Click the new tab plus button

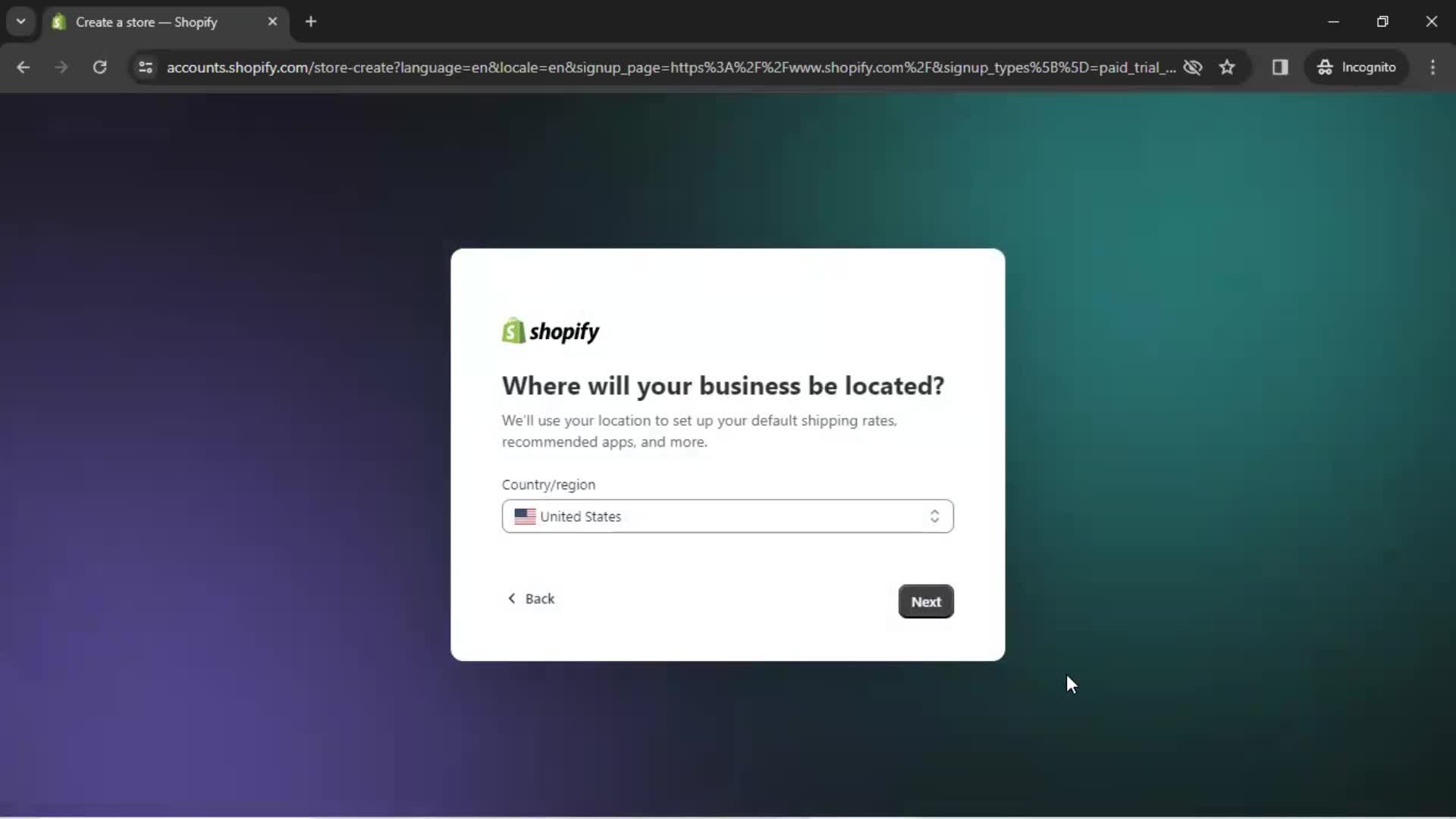pyautogui.click(x=311, y=22)
